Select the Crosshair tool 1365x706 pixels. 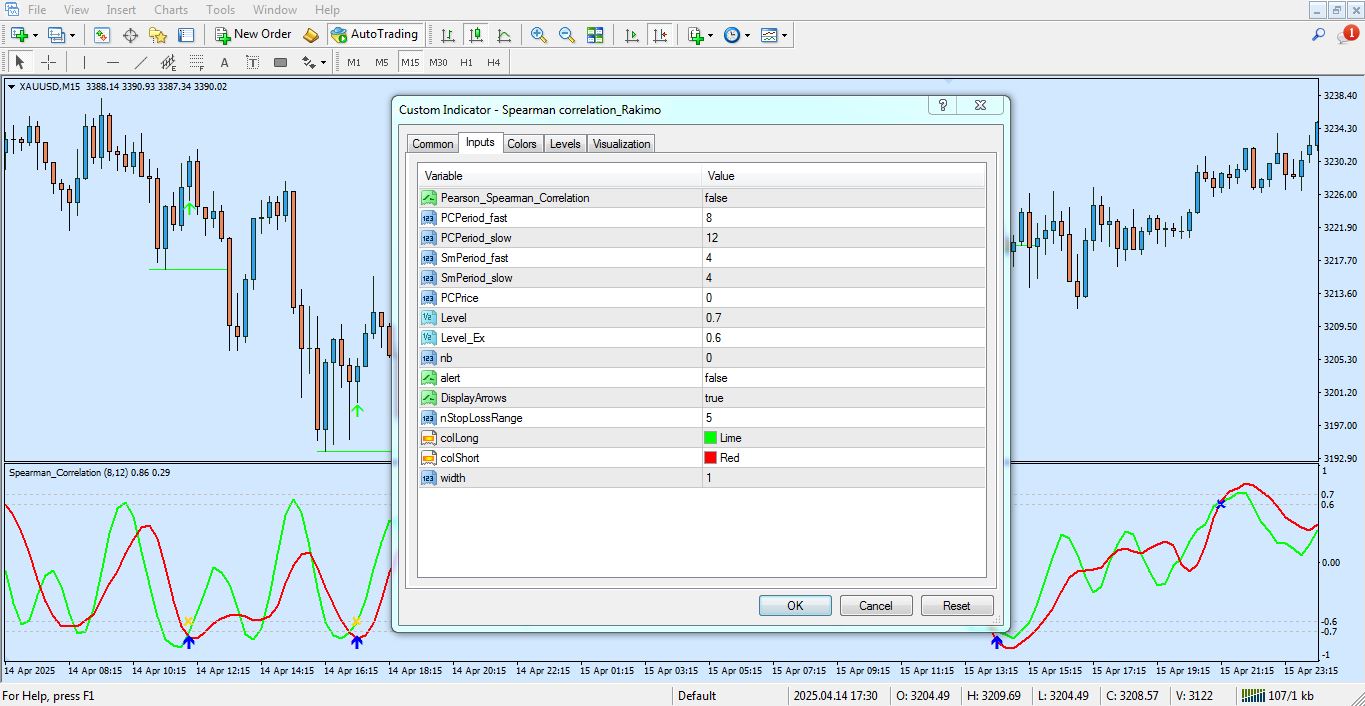click(48, 61)
